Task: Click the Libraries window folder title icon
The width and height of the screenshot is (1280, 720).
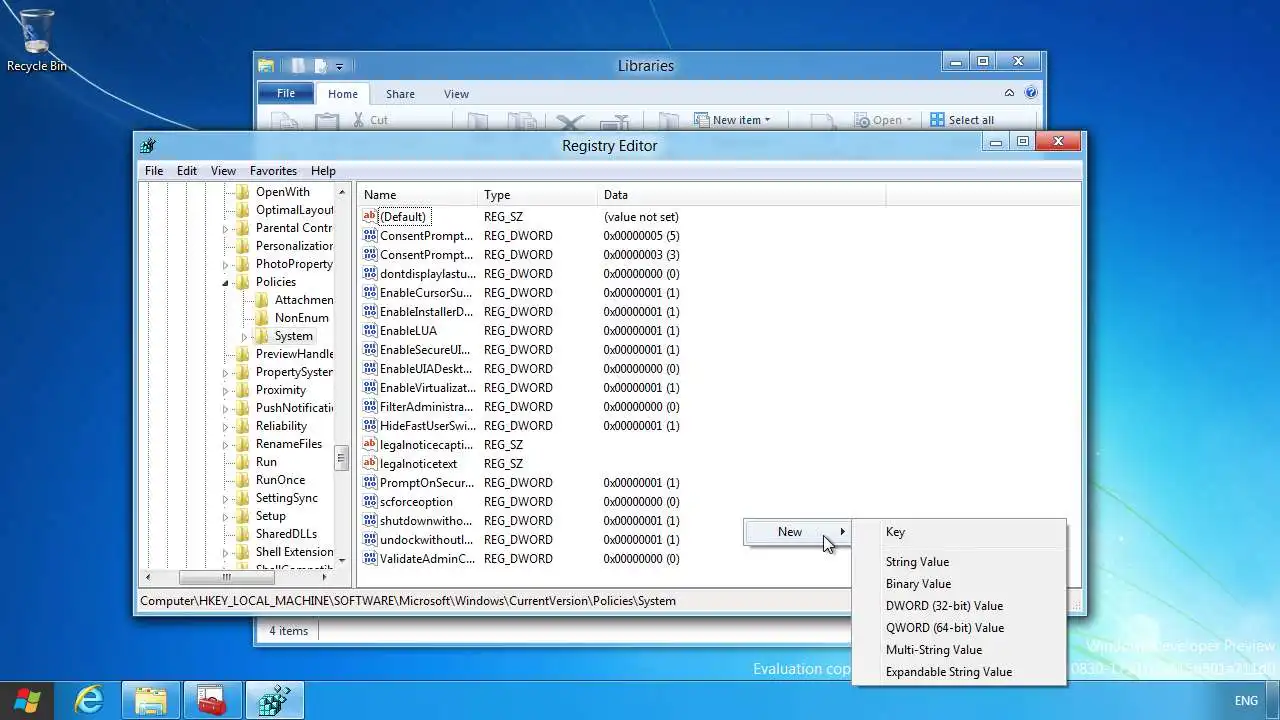Action: [x=266, y=66]
